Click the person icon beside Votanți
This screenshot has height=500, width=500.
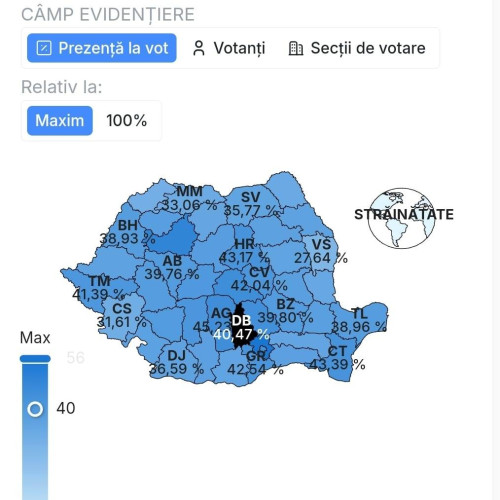coord(199,48)
